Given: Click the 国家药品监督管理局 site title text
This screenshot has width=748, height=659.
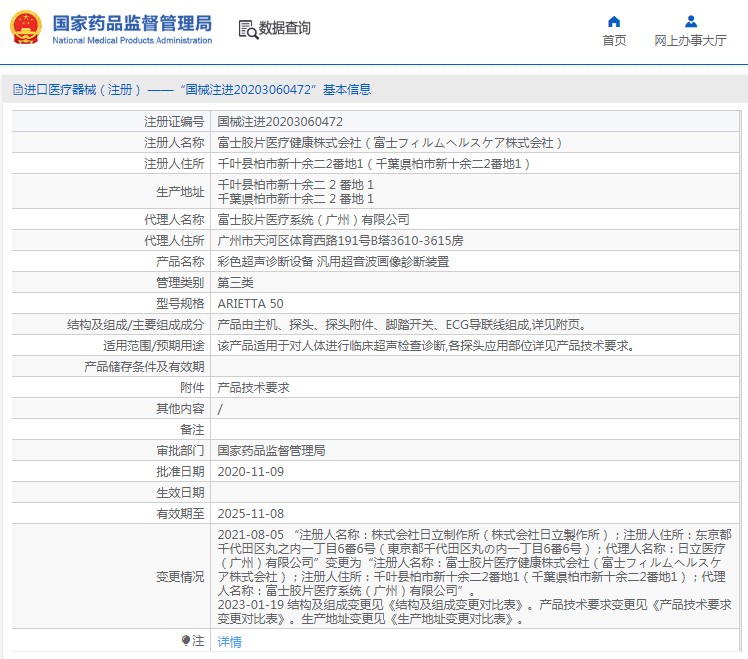Looking at the screenshot, I should click(x=131, y=22).
